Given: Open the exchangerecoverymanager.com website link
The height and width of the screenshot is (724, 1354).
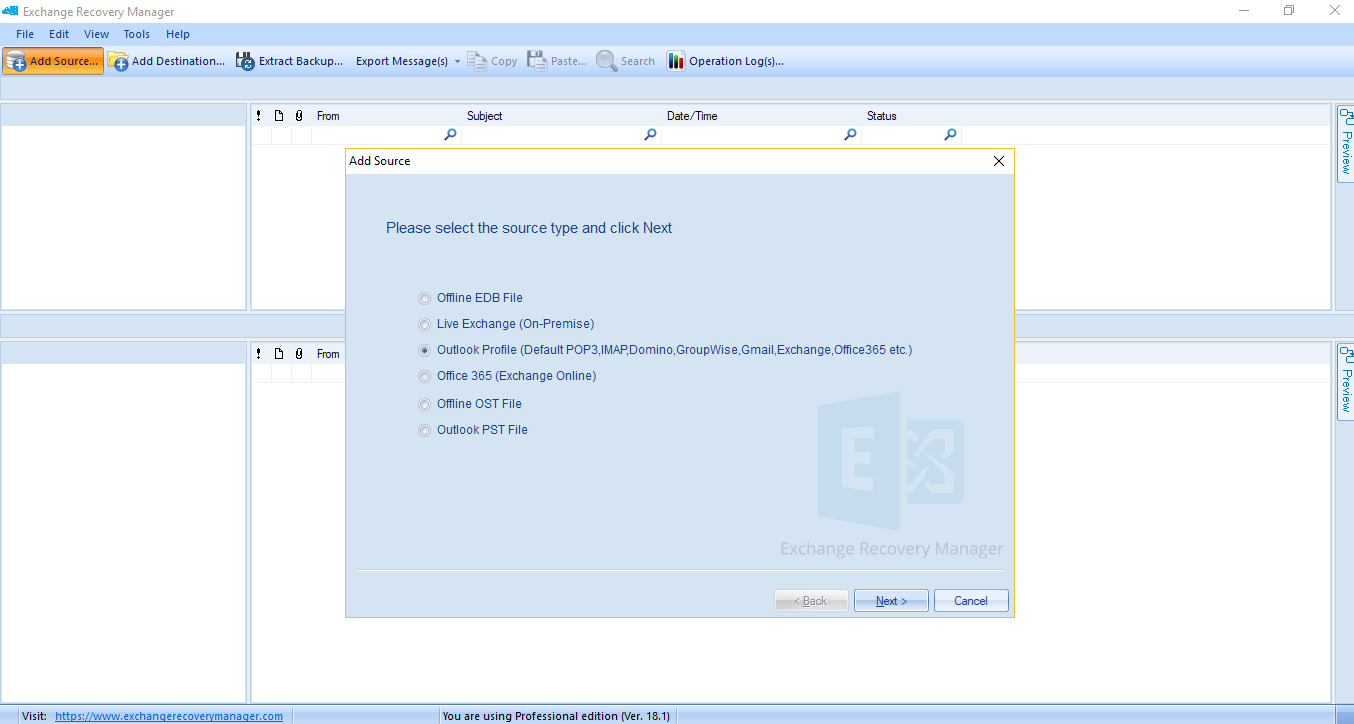Looking at the screenshot, I should pyautogui.click(x=169, y=716).
